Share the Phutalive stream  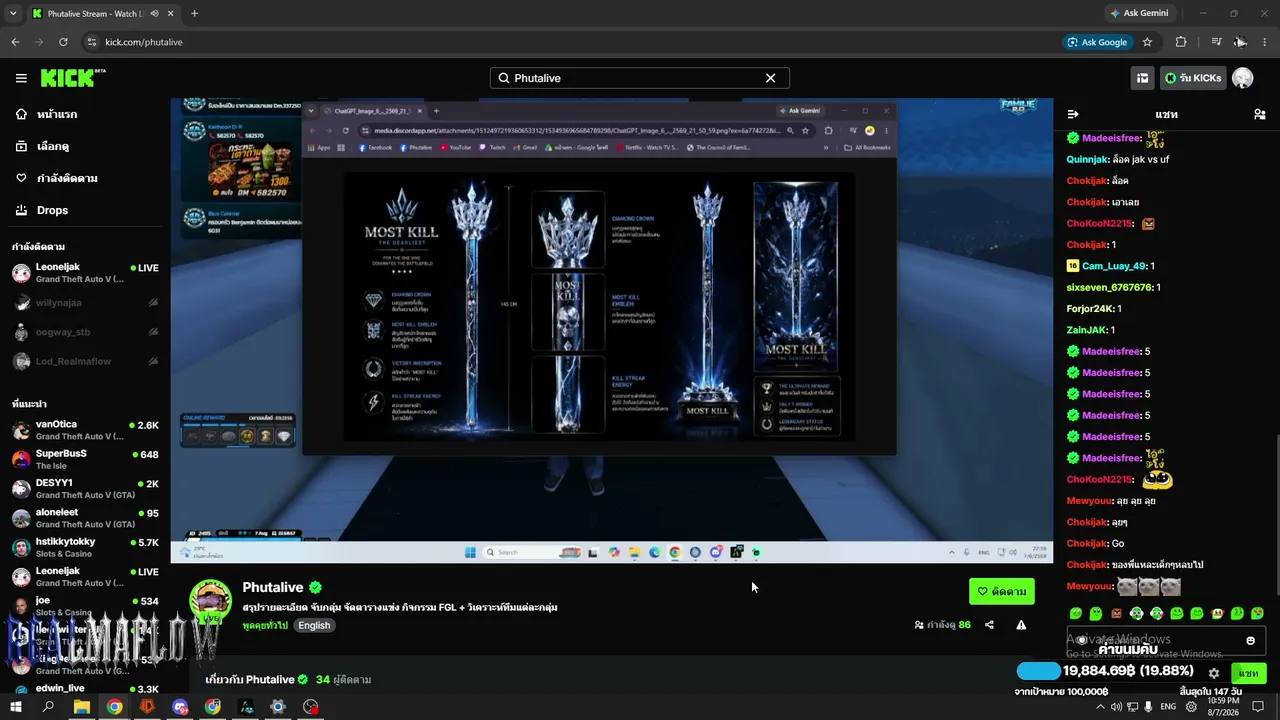(x=989, y=625)
